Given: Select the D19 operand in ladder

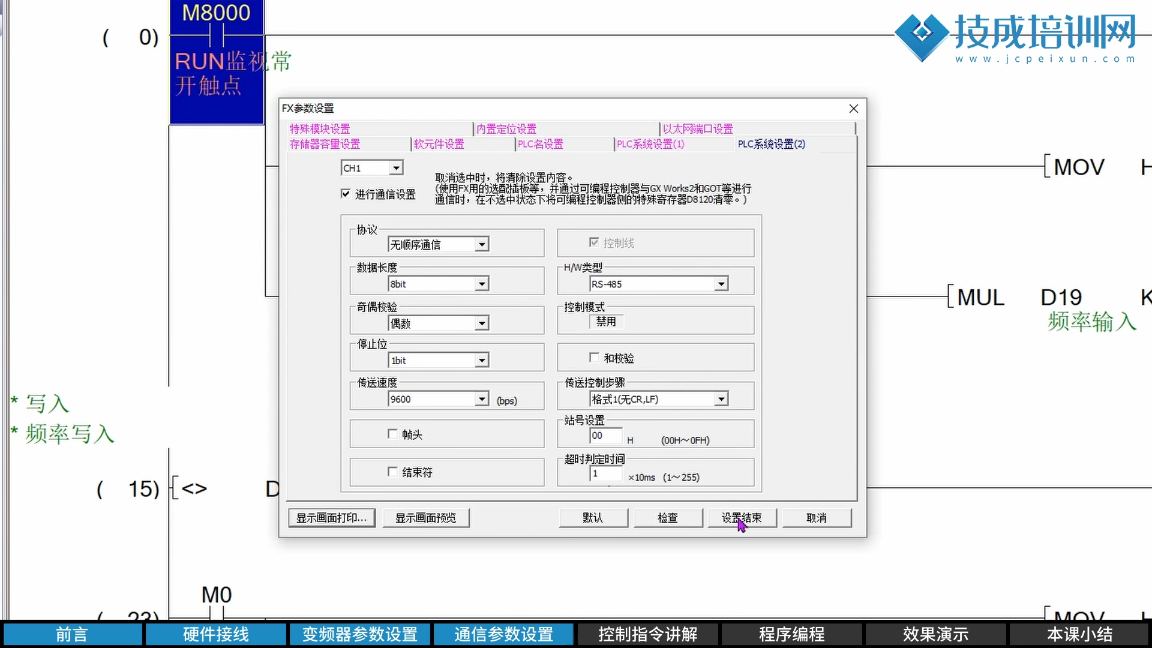Looking at the screenshot, I should [x=1062, y=298].
